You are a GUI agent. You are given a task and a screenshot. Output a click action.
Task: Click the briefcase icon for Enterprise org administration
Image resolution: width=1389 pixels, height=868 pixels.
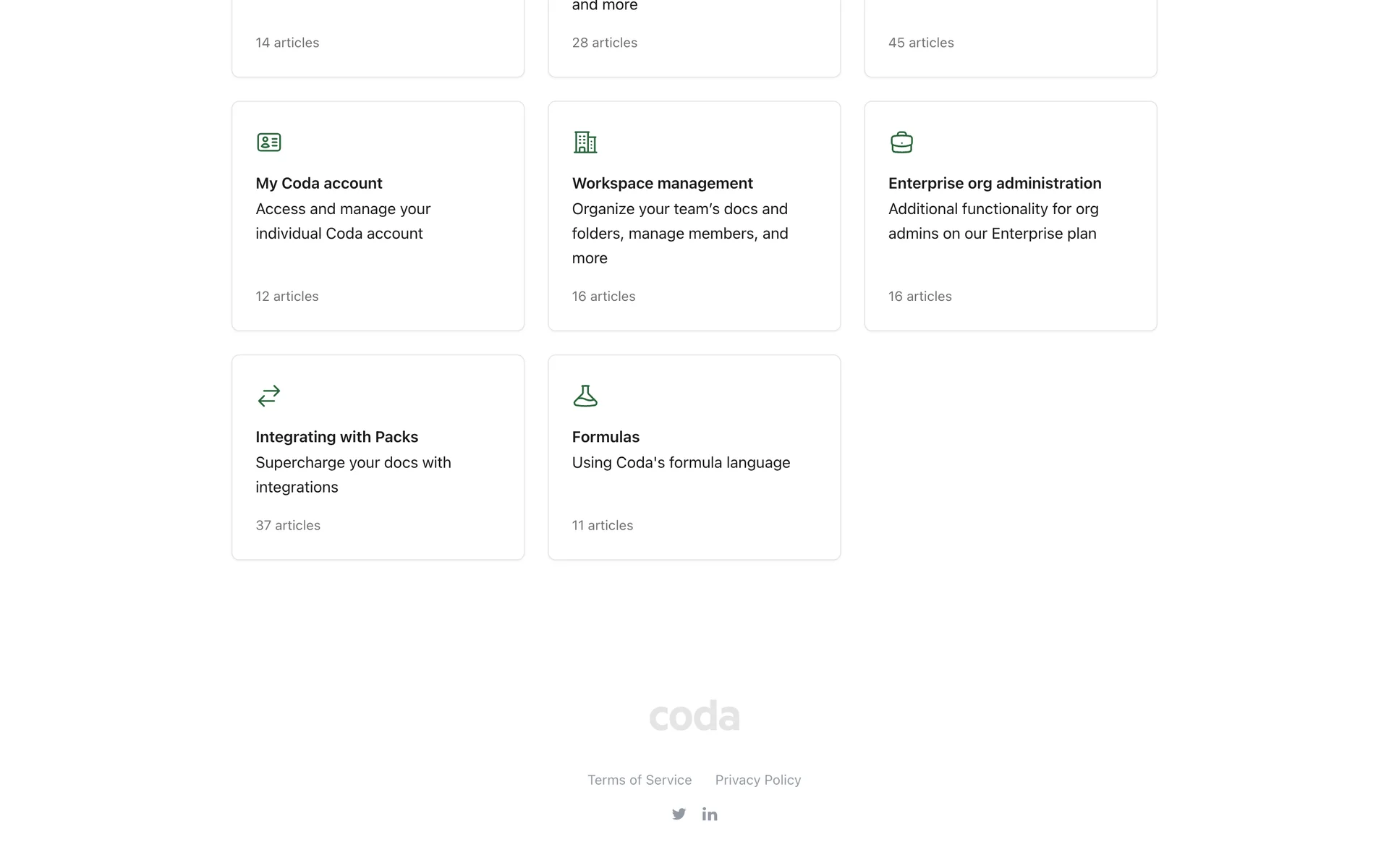pyautogui.click(x=901, y=142)
